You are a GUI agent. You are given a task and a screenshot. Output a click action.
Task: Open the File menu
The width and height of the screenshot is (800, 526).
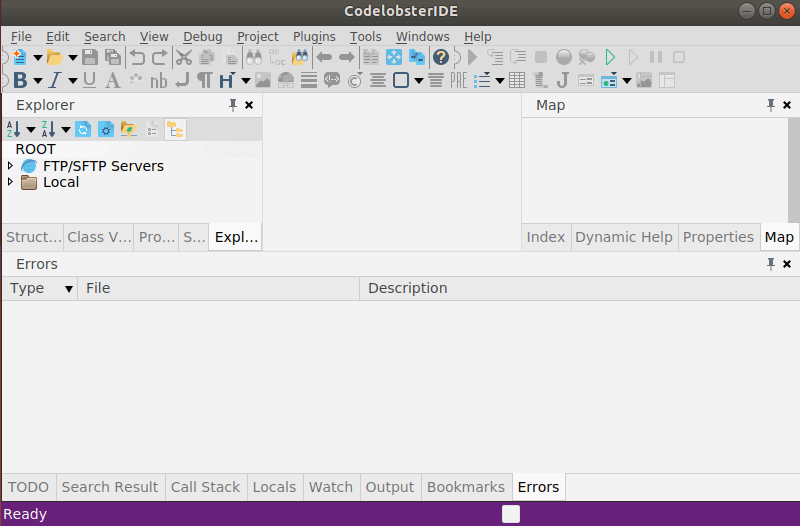click(21, 37)
